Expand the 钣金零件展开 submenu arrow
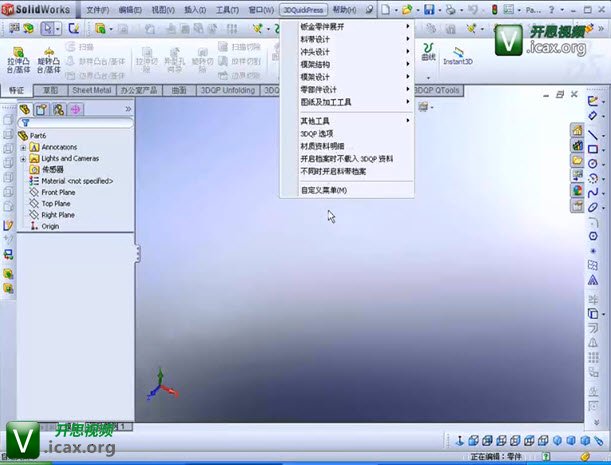The width and height of the screenshot is (611, 465). 408,27
